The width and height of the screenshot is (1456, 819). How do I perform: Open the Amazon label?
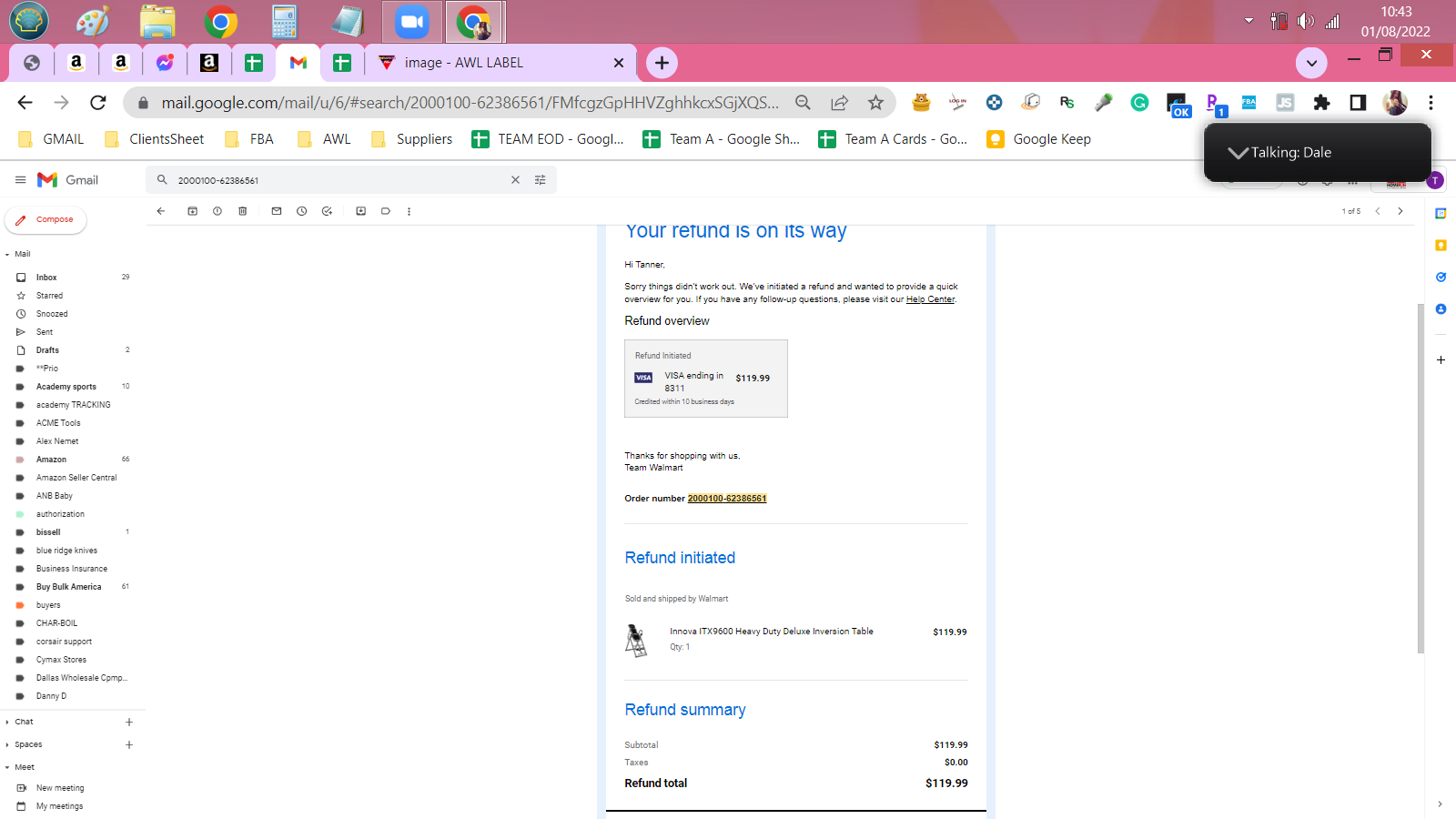click(51, 460)
